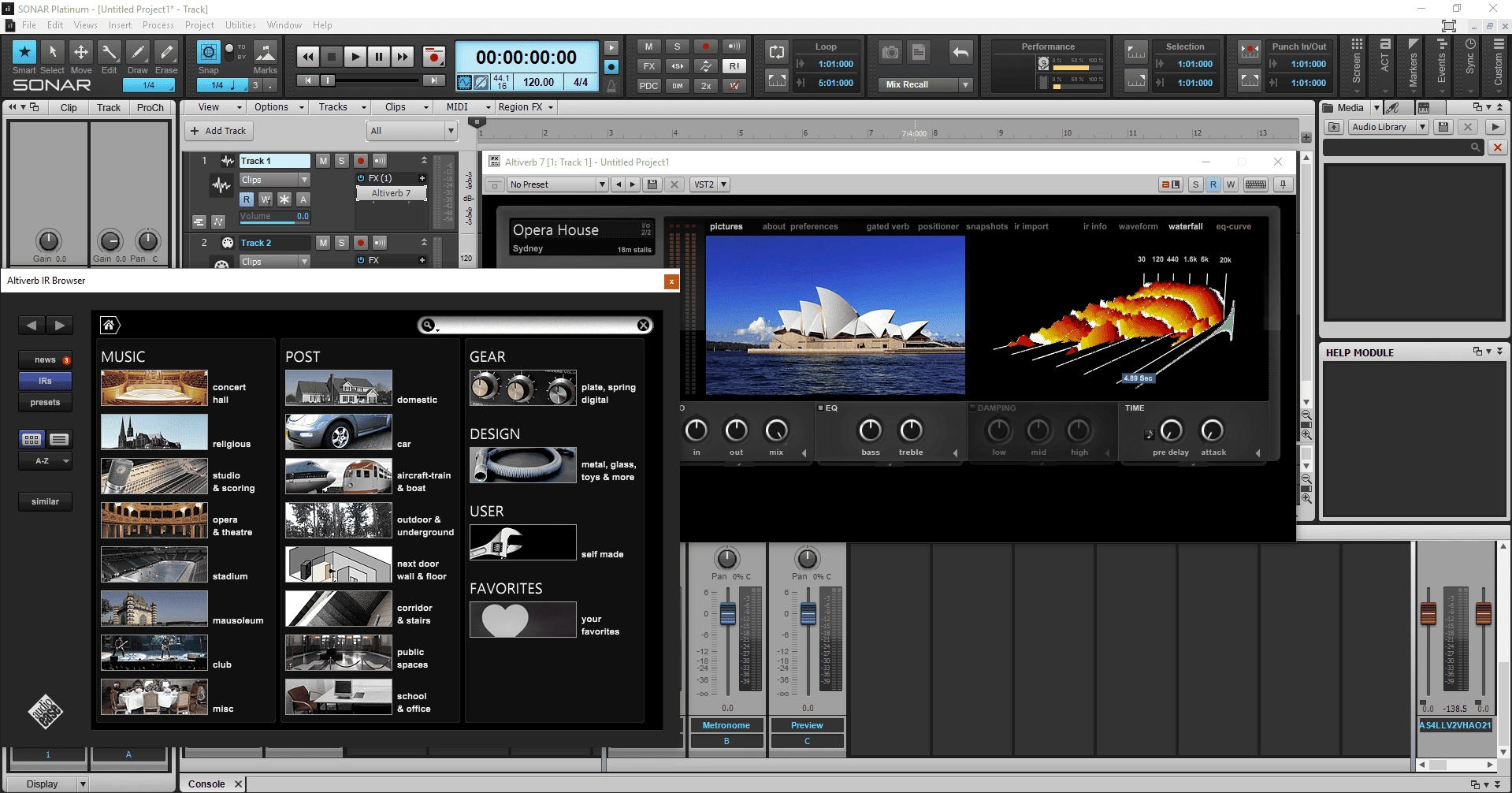Image resolution: width=1512 pixels, height=793 pixels.
Task: Toggle the PDC override button
Action: tap(648, 86)
